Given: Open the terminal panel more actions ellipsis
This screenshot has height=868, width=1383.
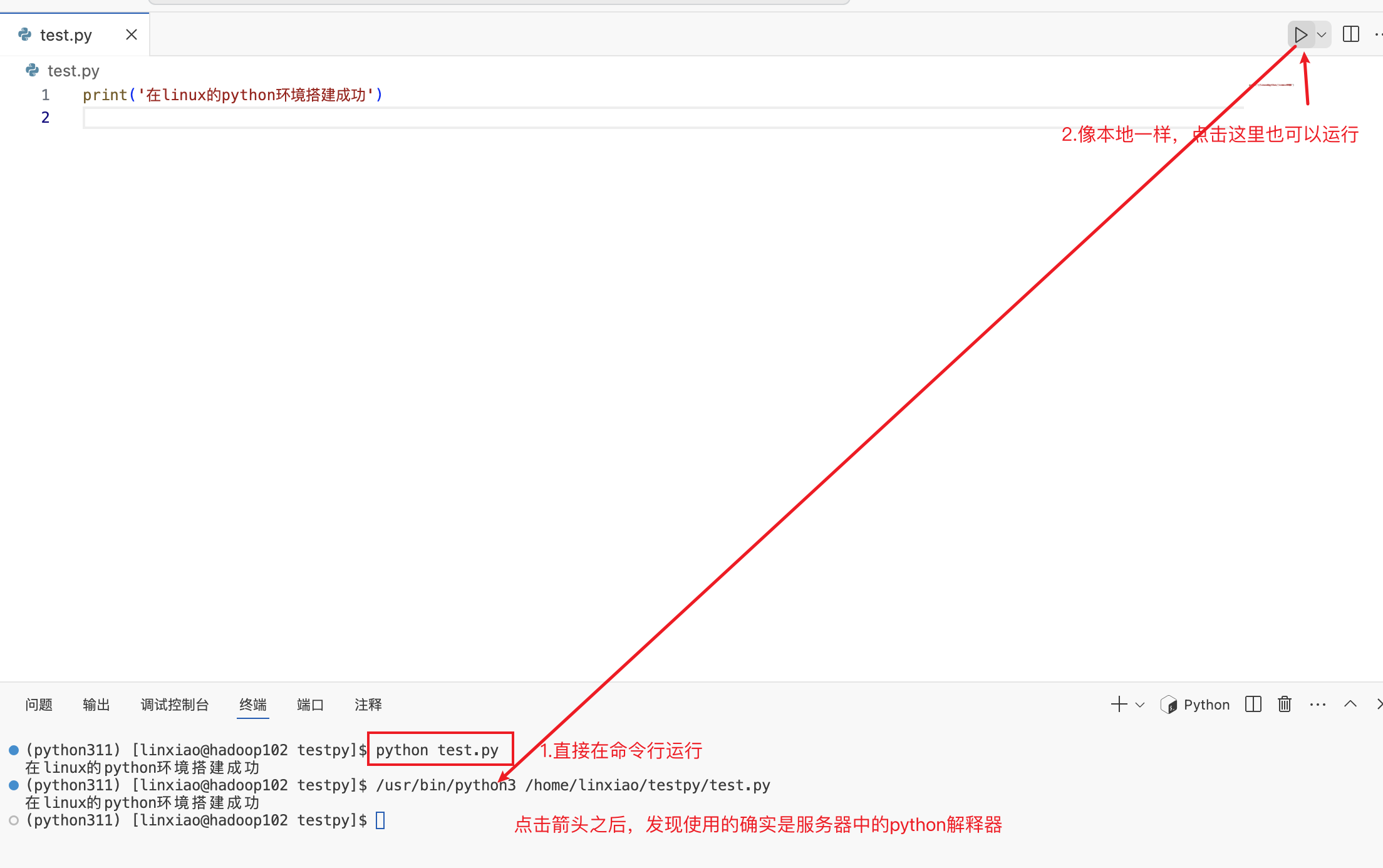Looking at the screenshot, I should point(1318,705).
